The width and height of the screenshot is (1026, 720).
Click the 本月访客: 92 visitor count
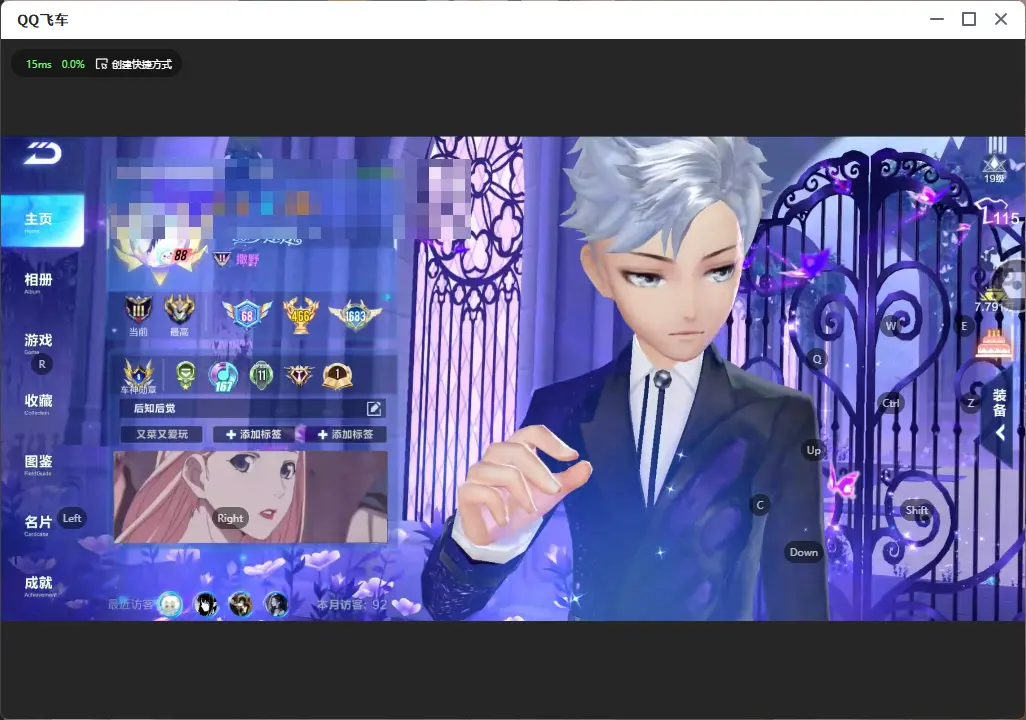coord(352,605)
